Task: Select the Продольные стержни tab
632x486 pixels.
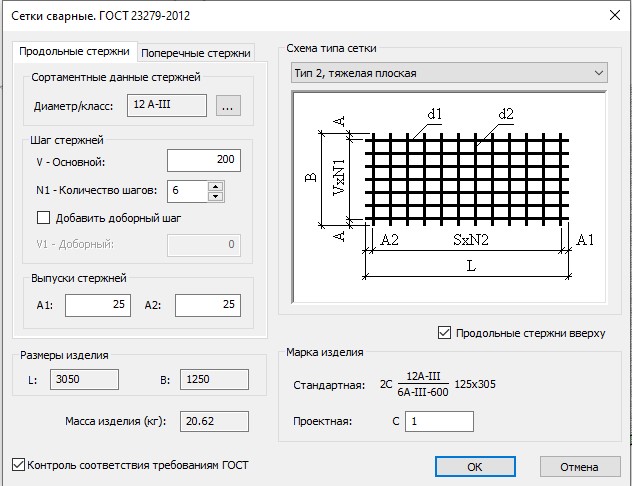Action: (x=75, y=52)
